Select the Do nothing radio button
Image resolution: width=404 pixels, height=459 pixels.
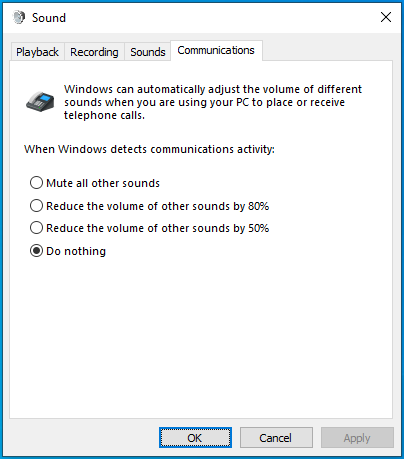pos(36,251)
